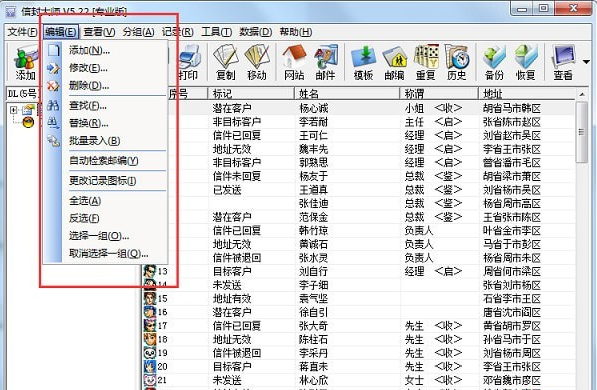Image resolution: width=597 pixels, height=390 pixels.
Task: Select the name 王可仁
Action: pyautogui.click(x=314, y=136)
